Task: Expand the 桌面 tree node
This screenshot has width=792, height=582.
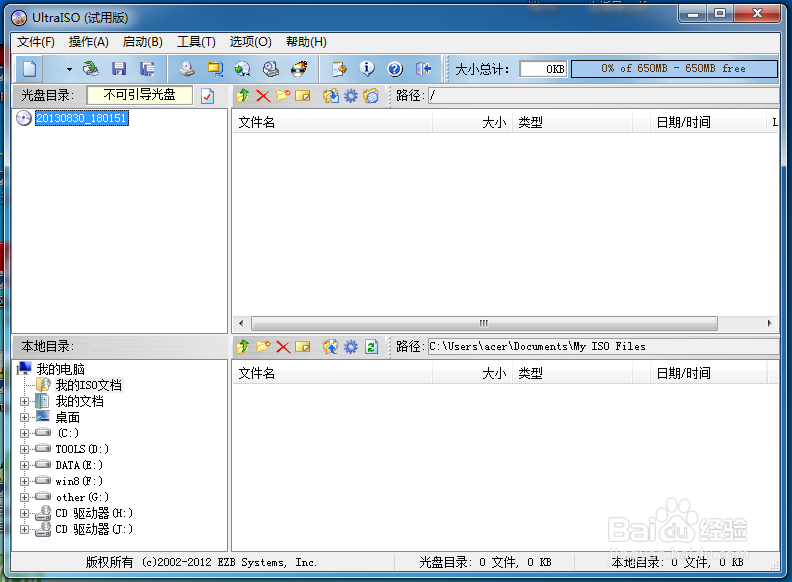Action: tap(24, 417)
